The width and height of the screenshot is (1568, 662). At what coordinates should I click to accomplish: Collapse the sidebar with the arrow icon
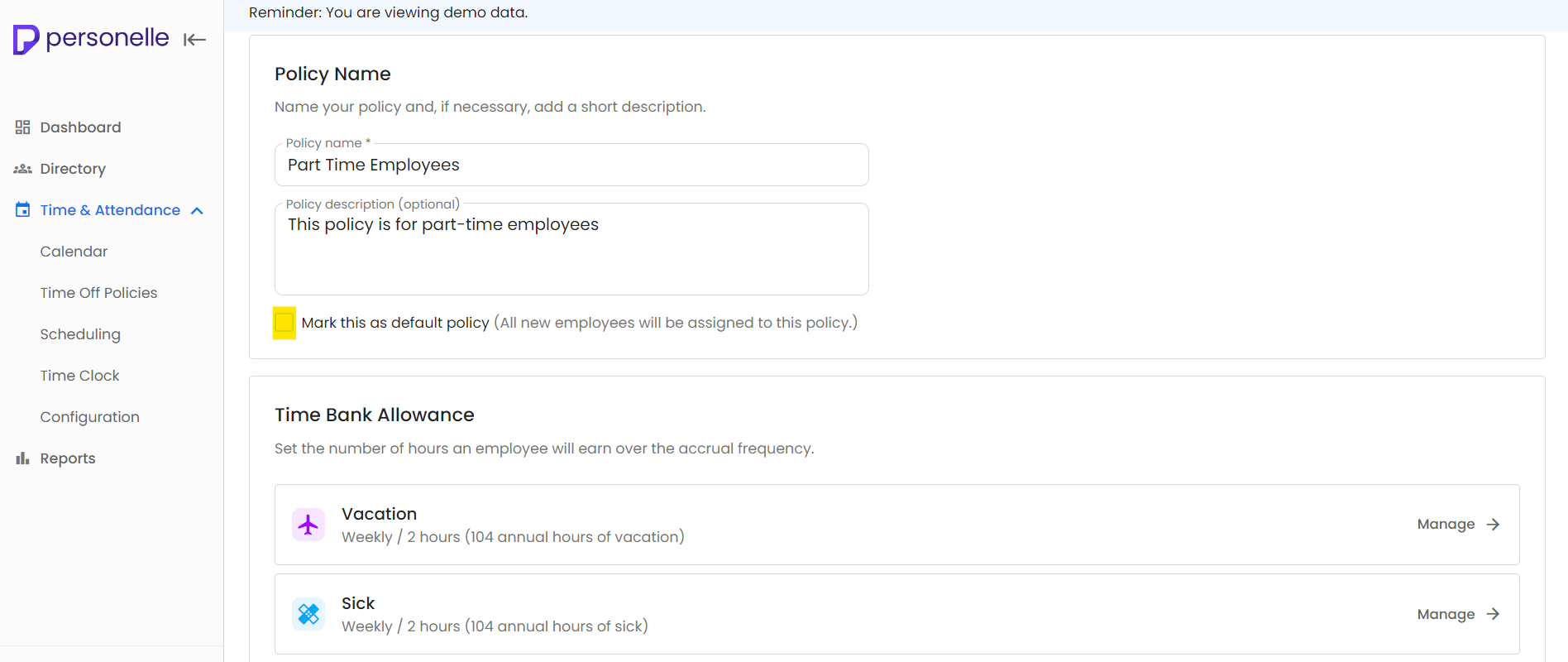194,39
